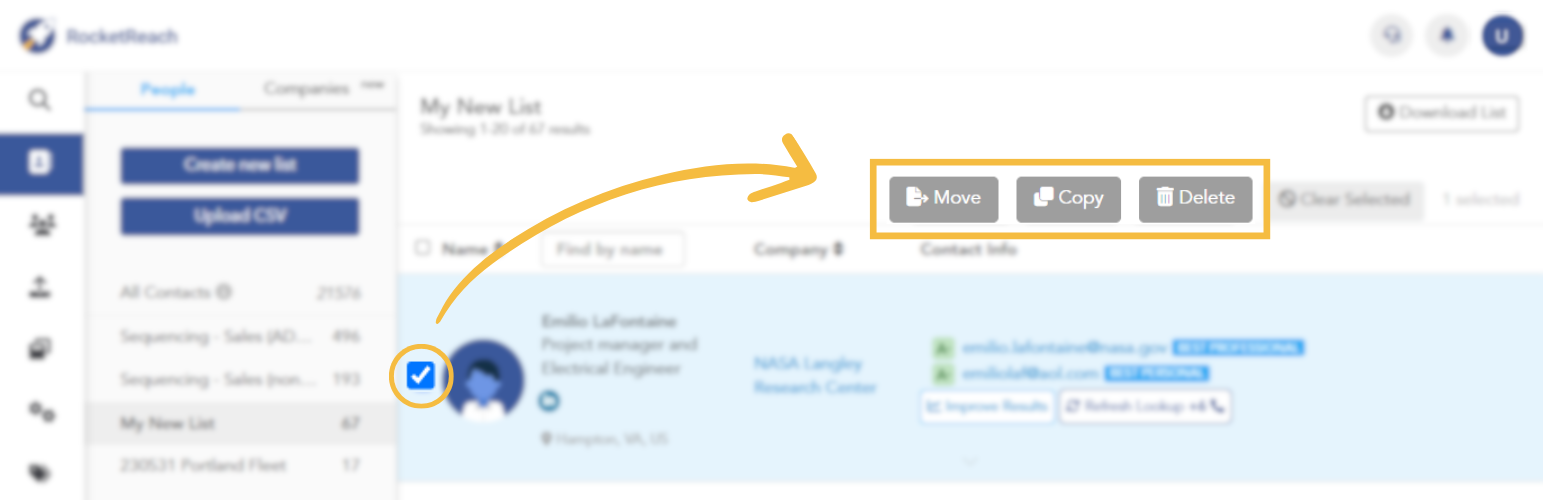Open the people group sidebar icon
The image size is (1543, 500).
[40, 225]
